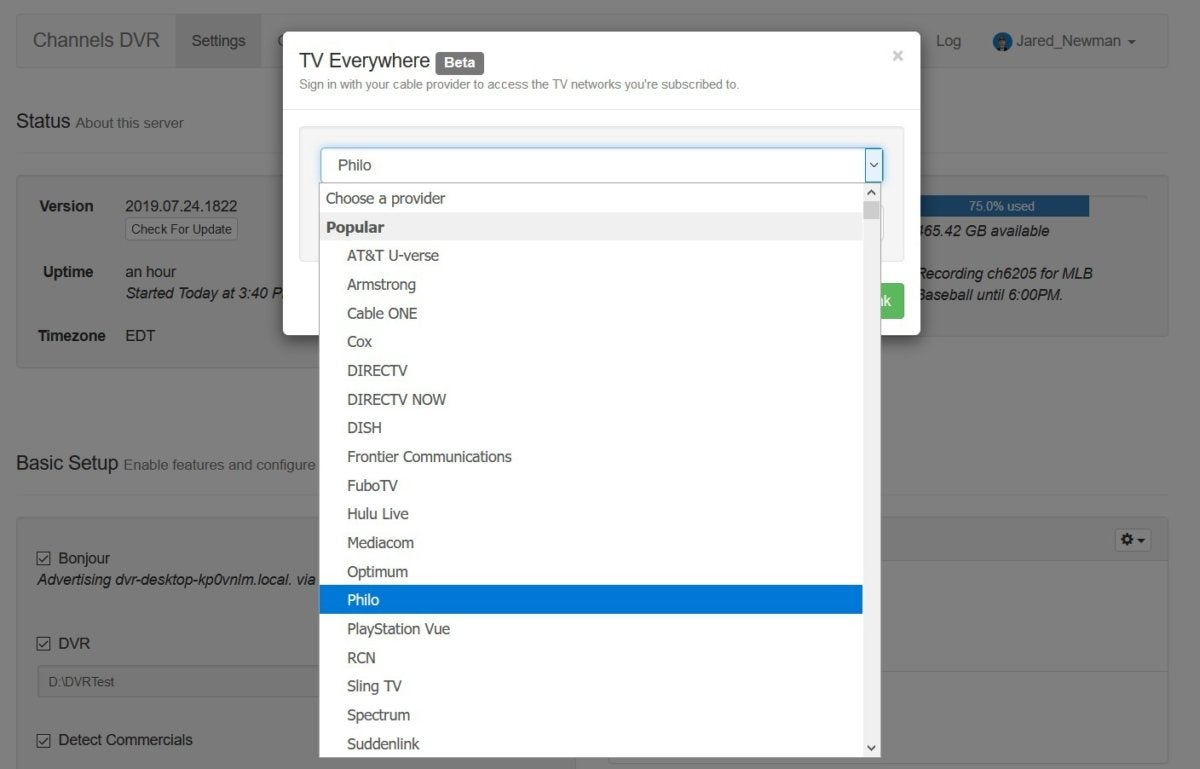
Task: Click the provider list scrollbar thumb
Action: (x=871, y=210)
